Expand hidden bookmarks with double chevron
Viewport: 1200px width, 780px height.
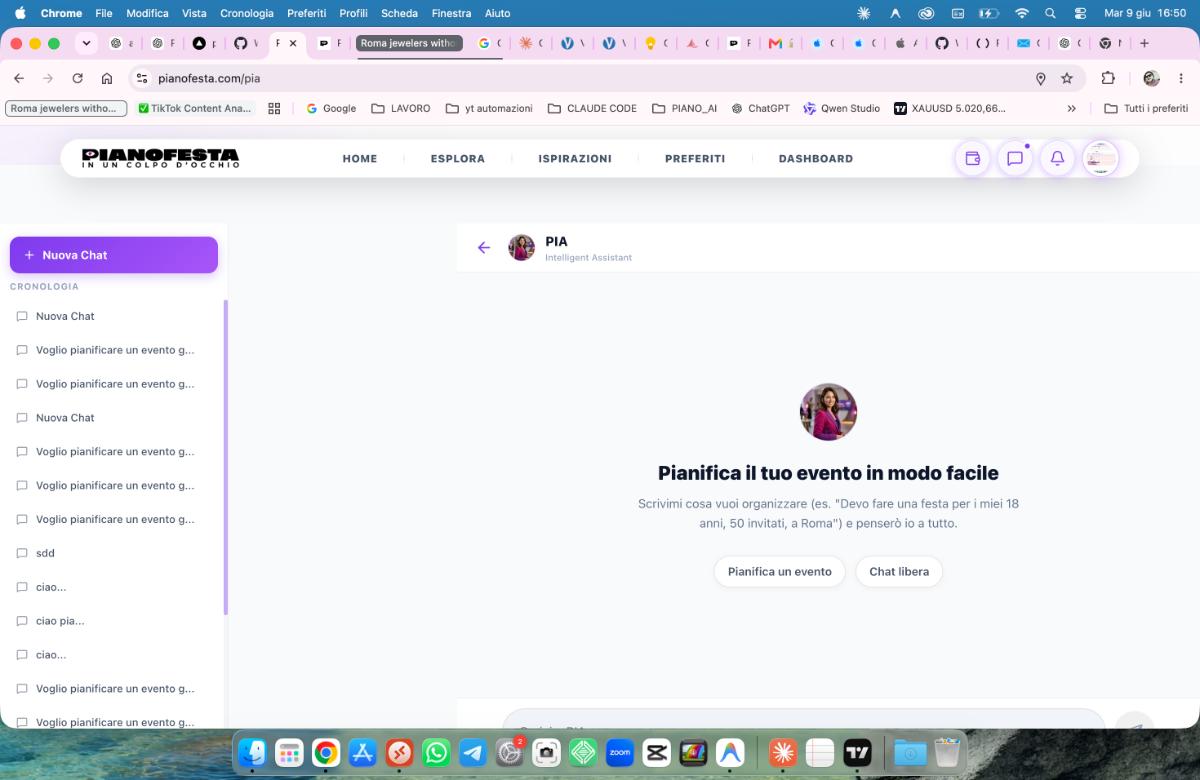coord(1071,108)
